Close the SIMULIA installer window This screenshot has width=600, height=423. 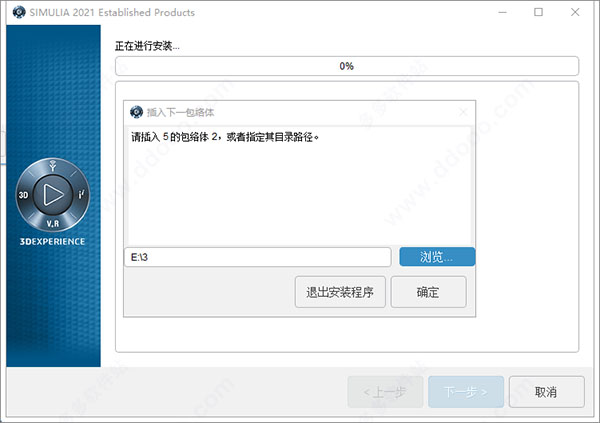tap(575, 12)
